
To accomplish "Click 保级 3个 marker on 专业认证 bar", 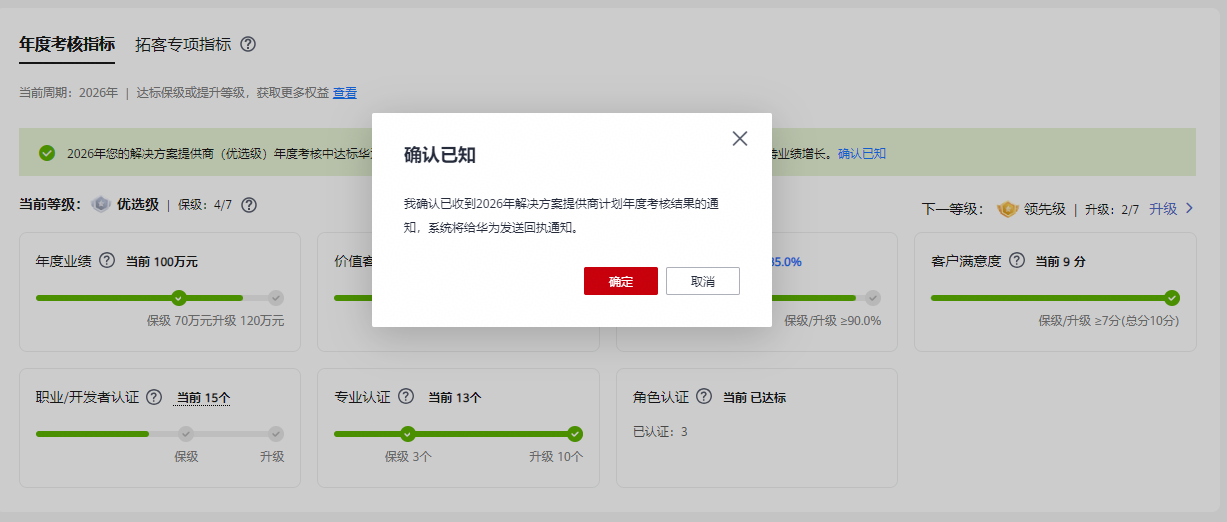I will (408, 433).
